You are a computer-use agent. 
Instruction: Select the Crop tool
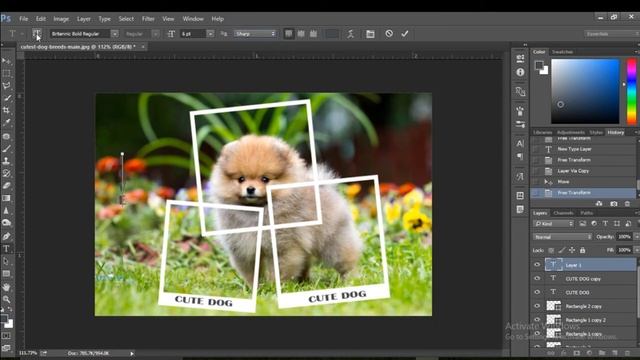pos(6,110)
